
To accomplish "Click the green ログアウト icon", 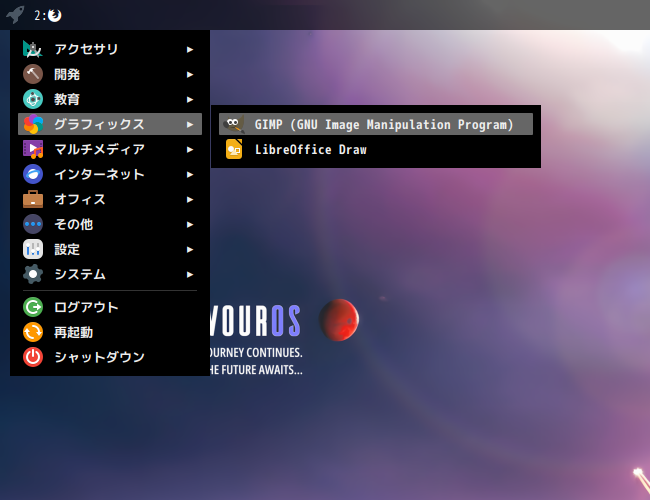I will [x=33, y=307].
